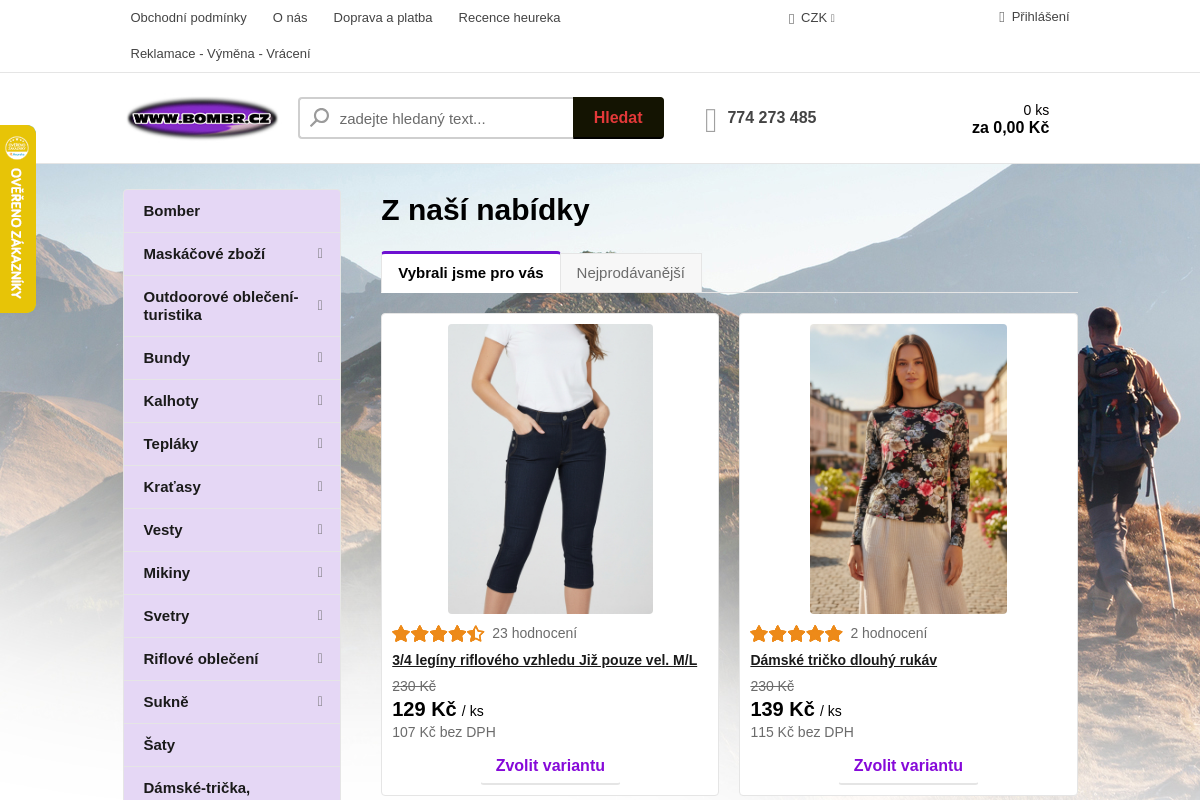Click the www.bombr.cz logo
Viewport: 1200px width, 800px height.
click(202, 118)
